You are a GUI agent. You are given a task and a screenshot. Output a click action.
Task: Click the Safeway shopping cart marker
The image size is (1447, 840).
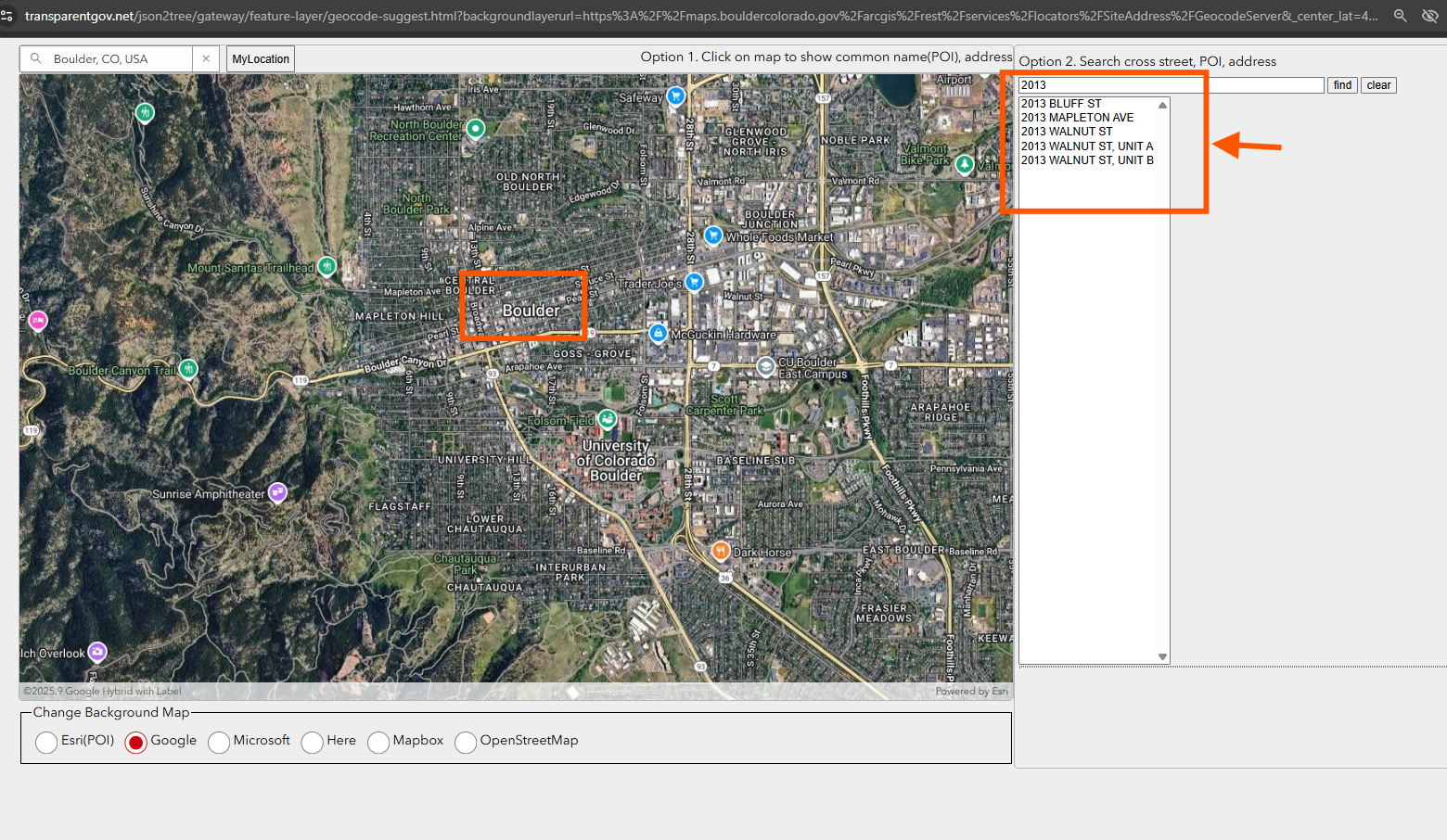675,95
